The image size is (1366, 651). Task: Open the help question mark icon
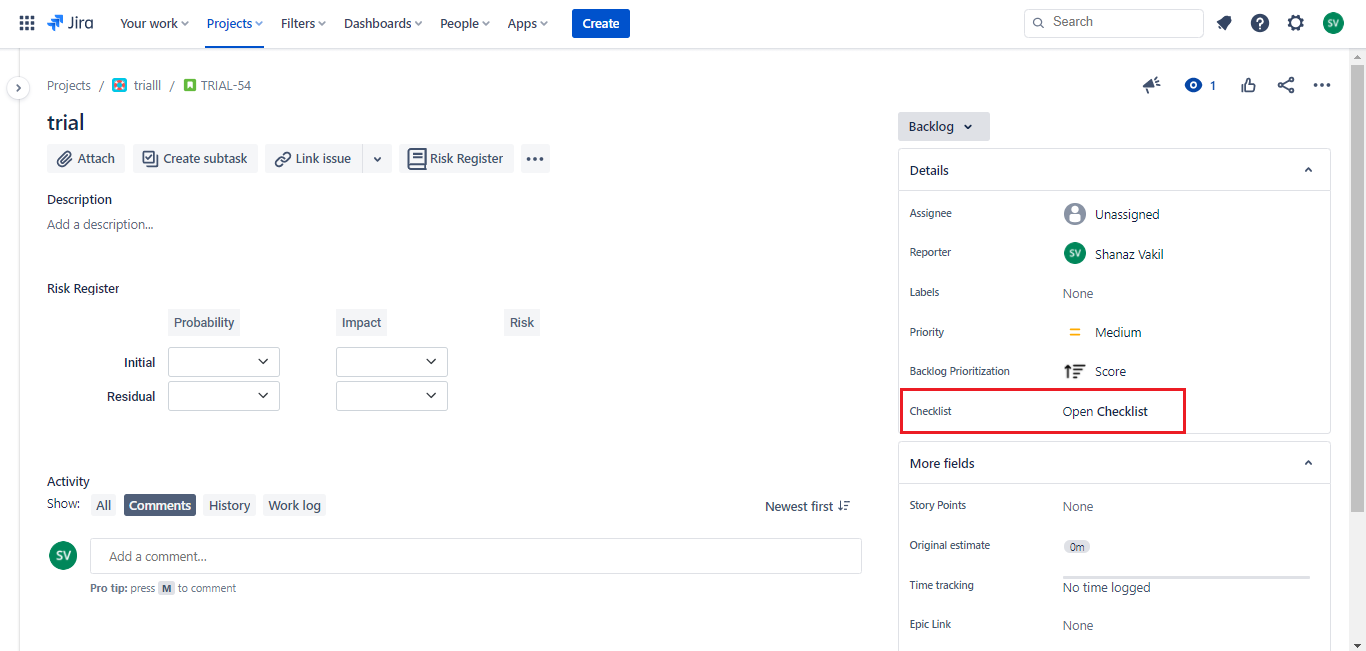[1260, 23]
